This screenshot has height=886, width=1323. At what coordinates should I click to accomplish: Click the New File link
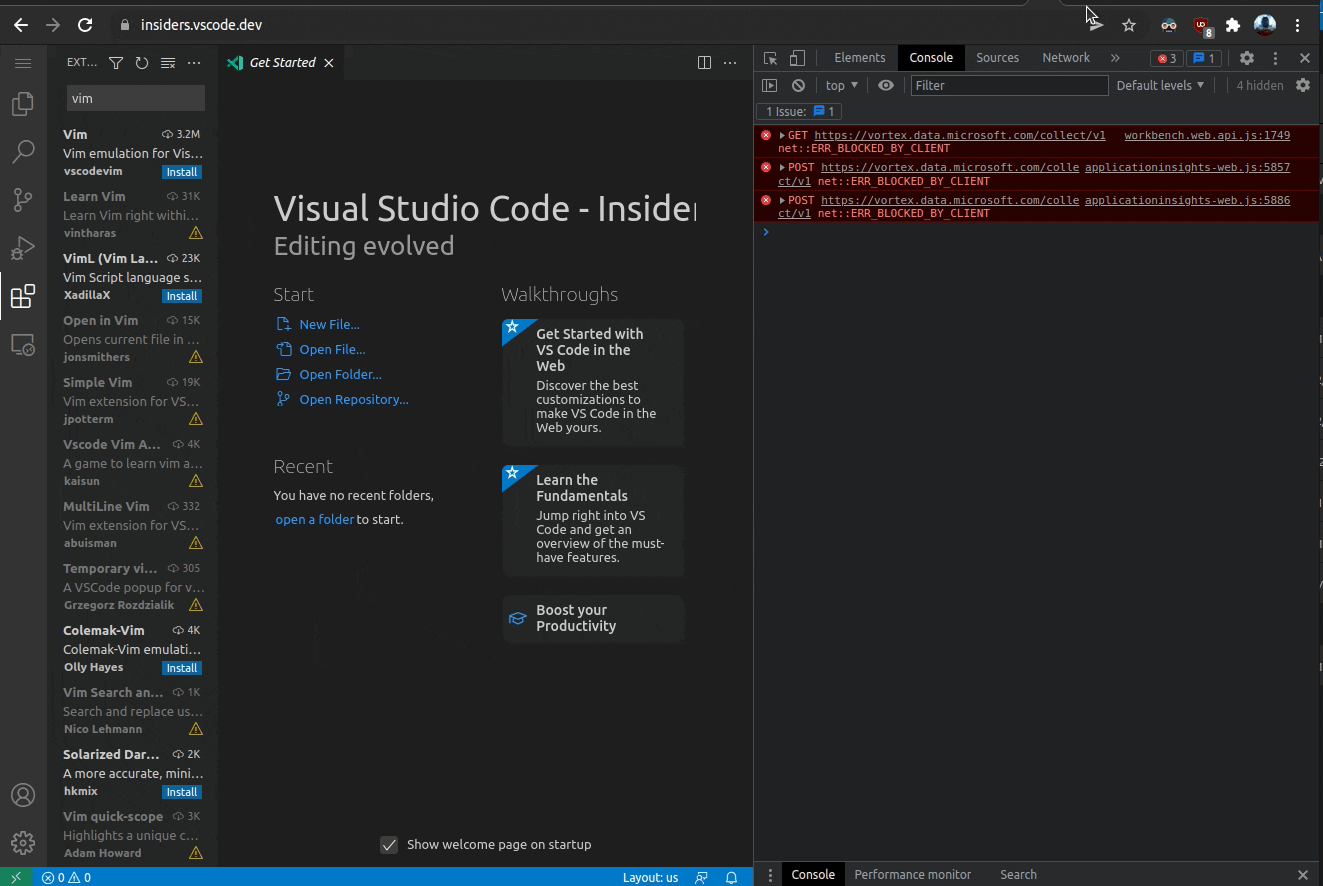click(x=329, y=325)
